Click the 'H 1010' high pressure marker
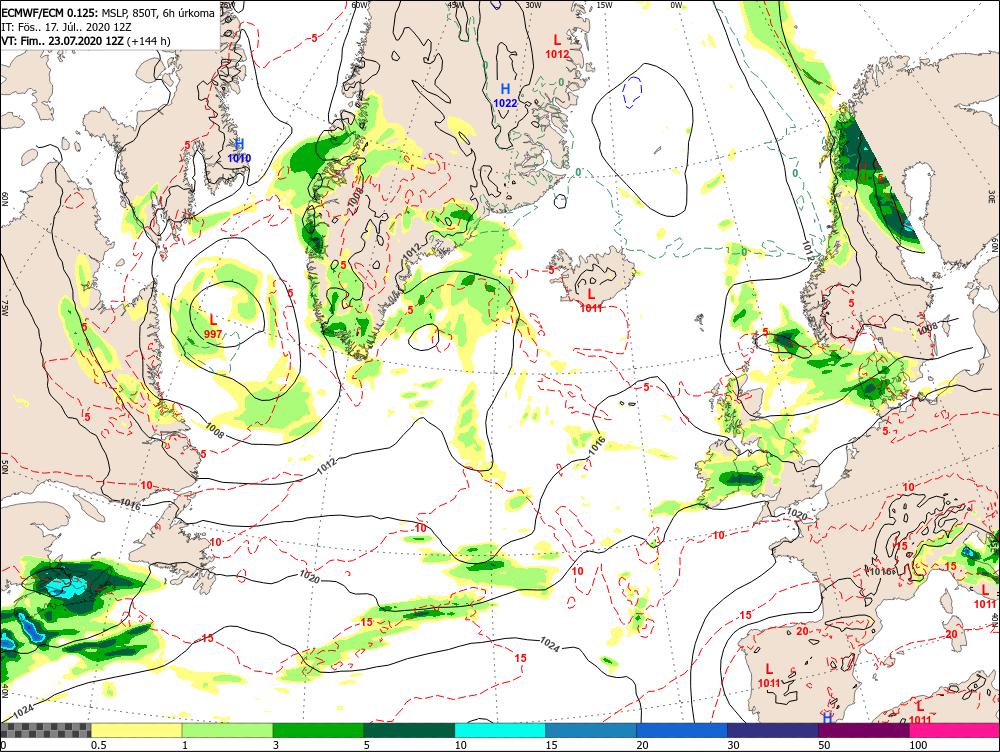The height and width of the screenshot is (752, 1000). point(239,151)
